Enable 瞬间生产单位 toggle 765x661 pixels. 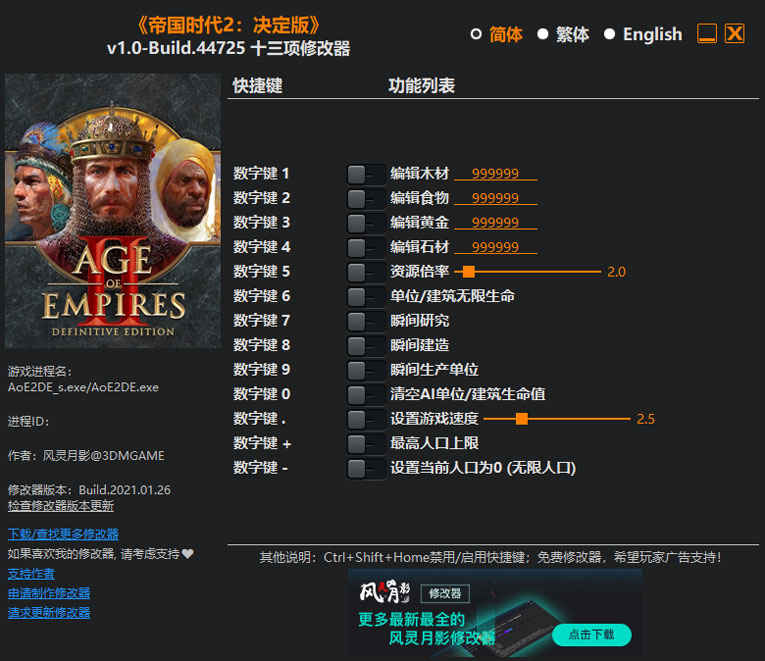(x=365, y=370)
